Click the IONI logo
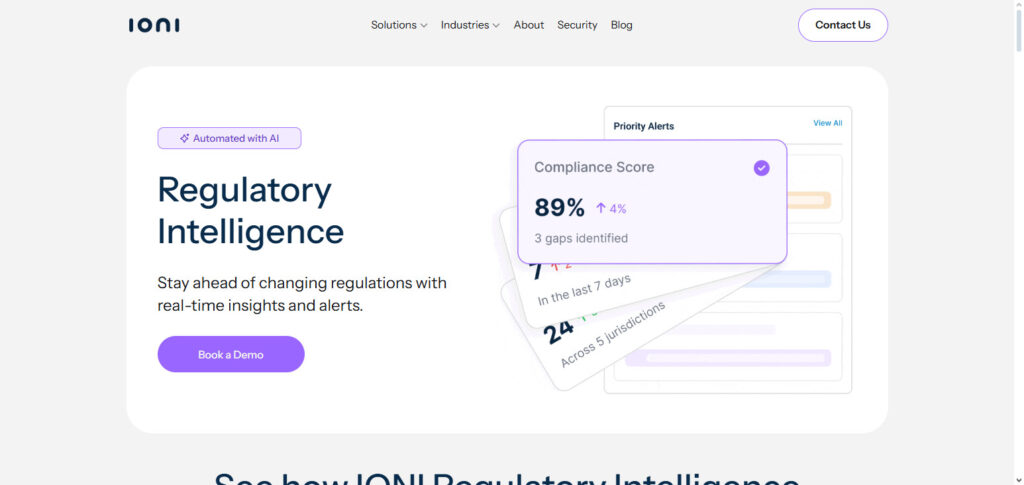The width and height of the screenshot is (1024, 485). click(x=154, y=25)
